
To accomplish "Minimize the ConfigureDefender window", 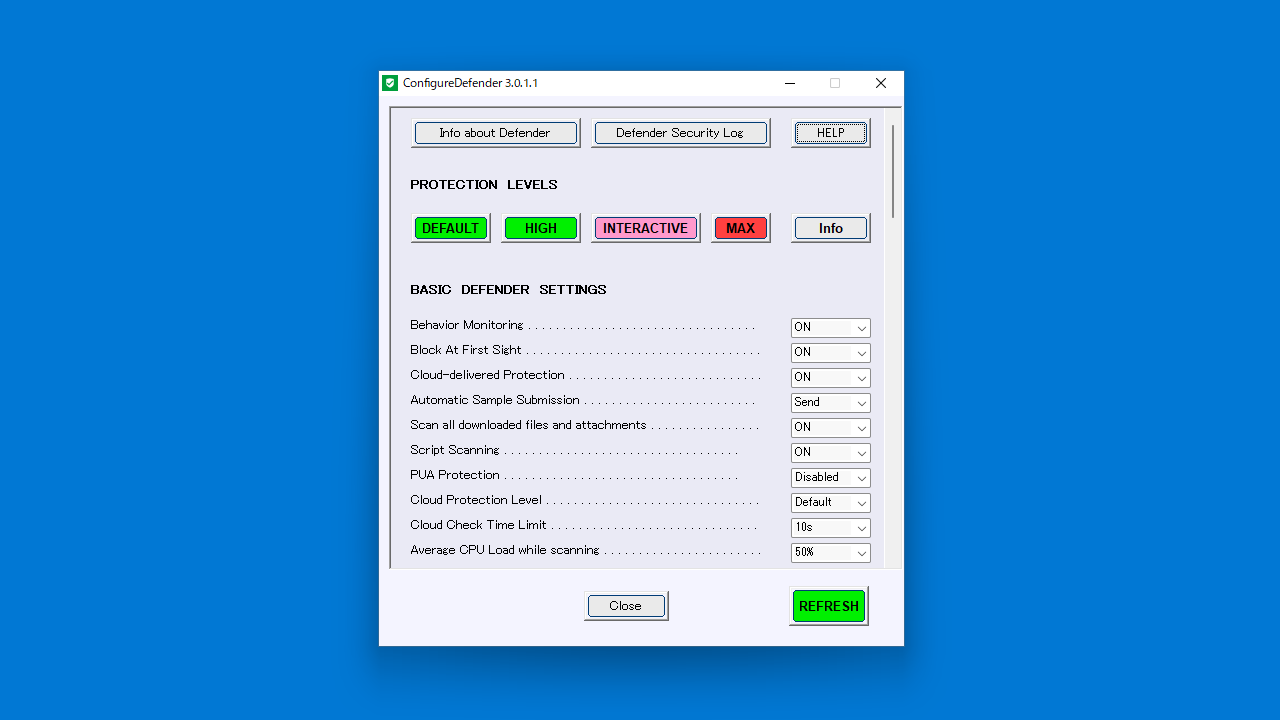I will (790, 83).
